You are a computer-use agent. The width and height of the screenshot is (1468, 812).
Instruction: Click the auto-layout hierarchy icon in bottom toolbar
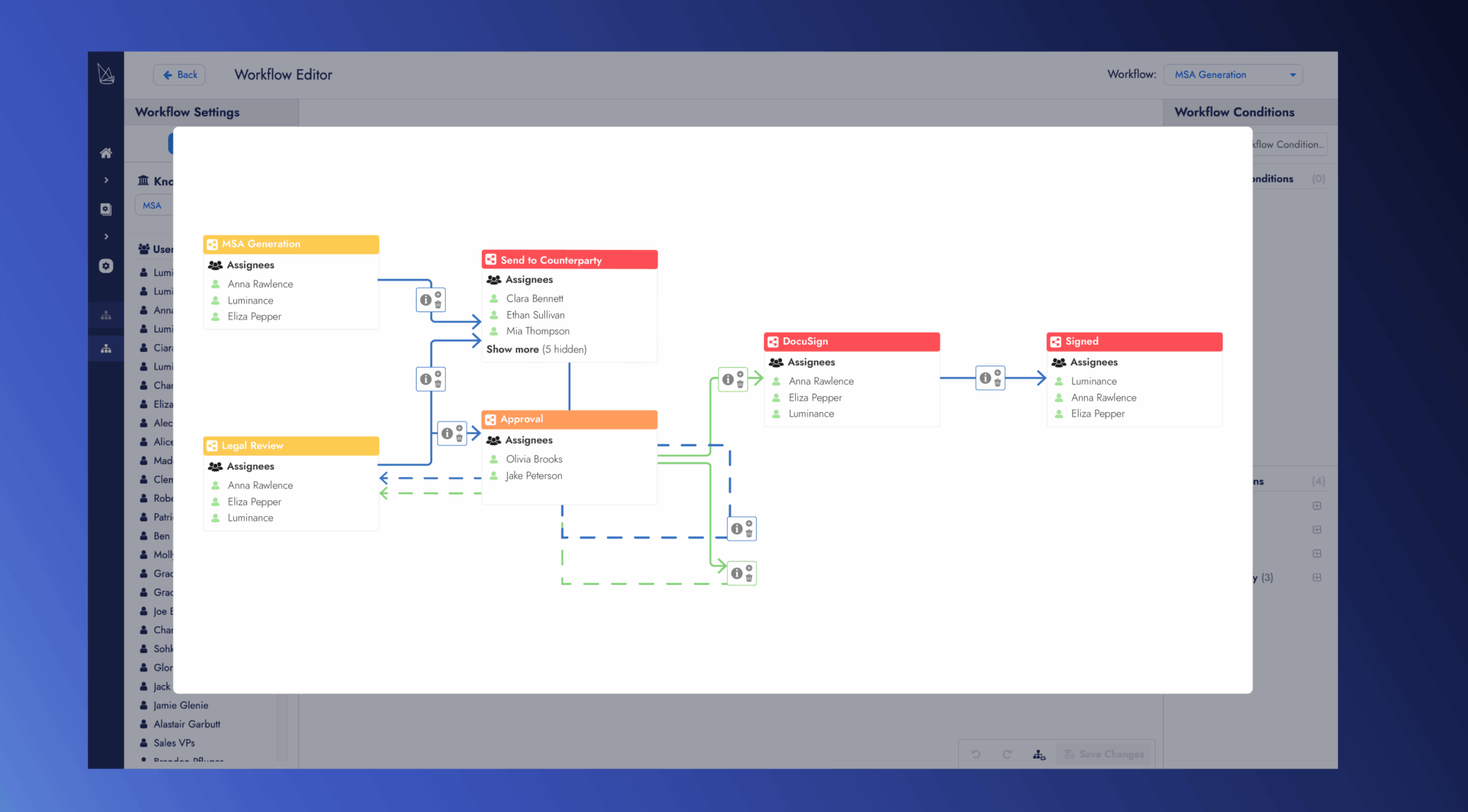coord(1039,754)
